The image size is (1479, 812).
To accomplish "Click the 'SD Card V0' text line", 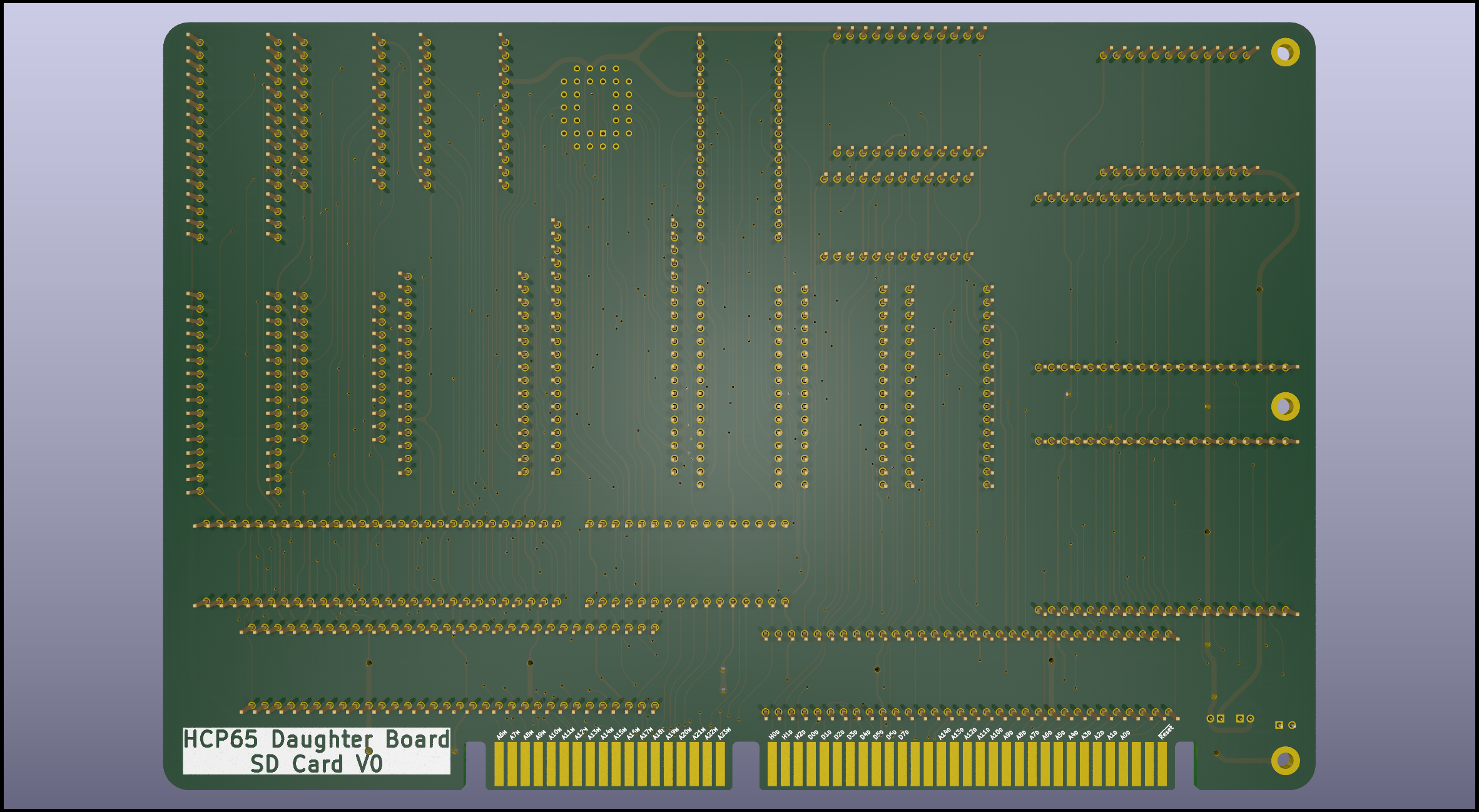I will (x=316, y=764).
